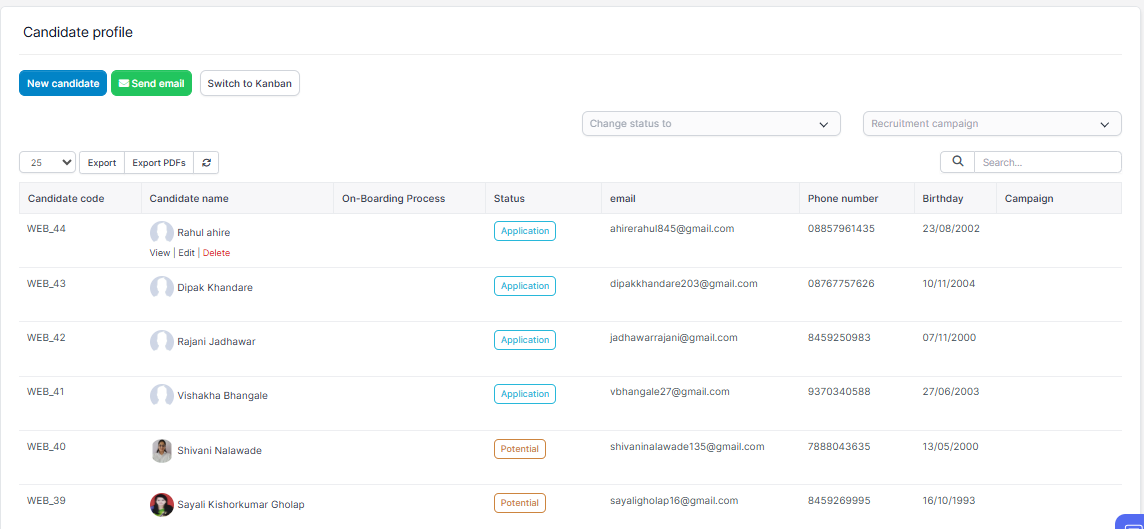
Task: Expand the Recruitment campaign dropdown
Action: pos(991,124)
